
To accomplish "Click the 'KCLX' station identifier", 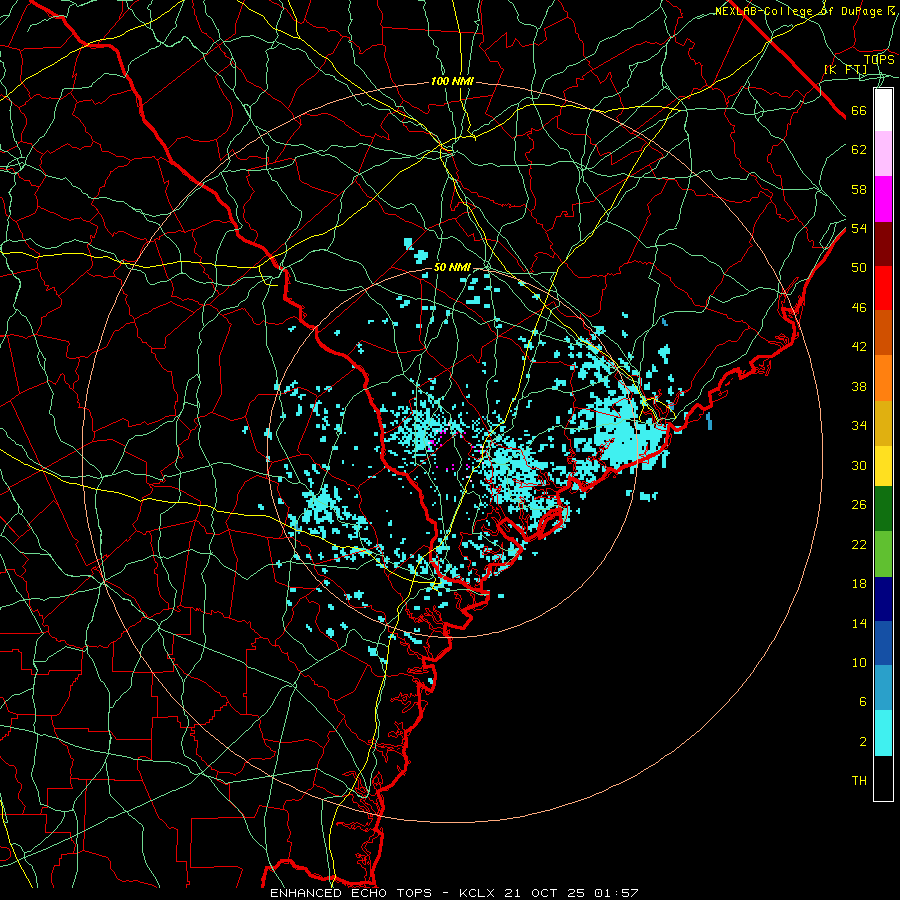I will pyautogui.click(x=478, y=893).
